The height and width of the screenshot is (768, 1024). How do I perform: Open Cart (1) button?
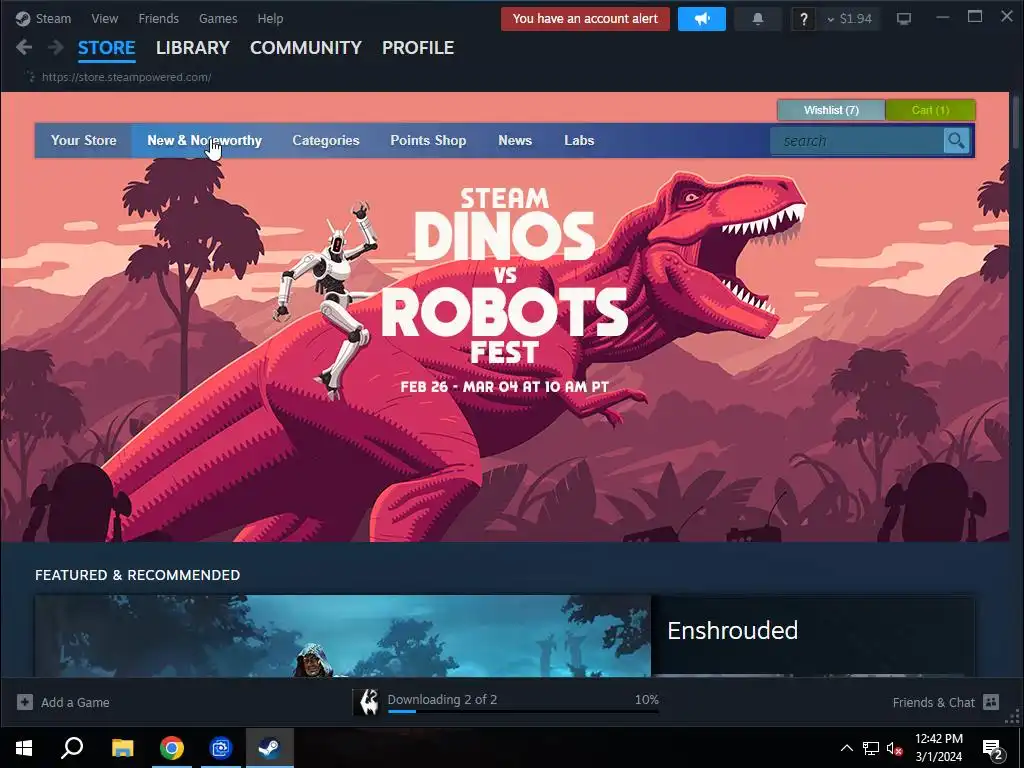pyautogui.click(x=931, y=110)
